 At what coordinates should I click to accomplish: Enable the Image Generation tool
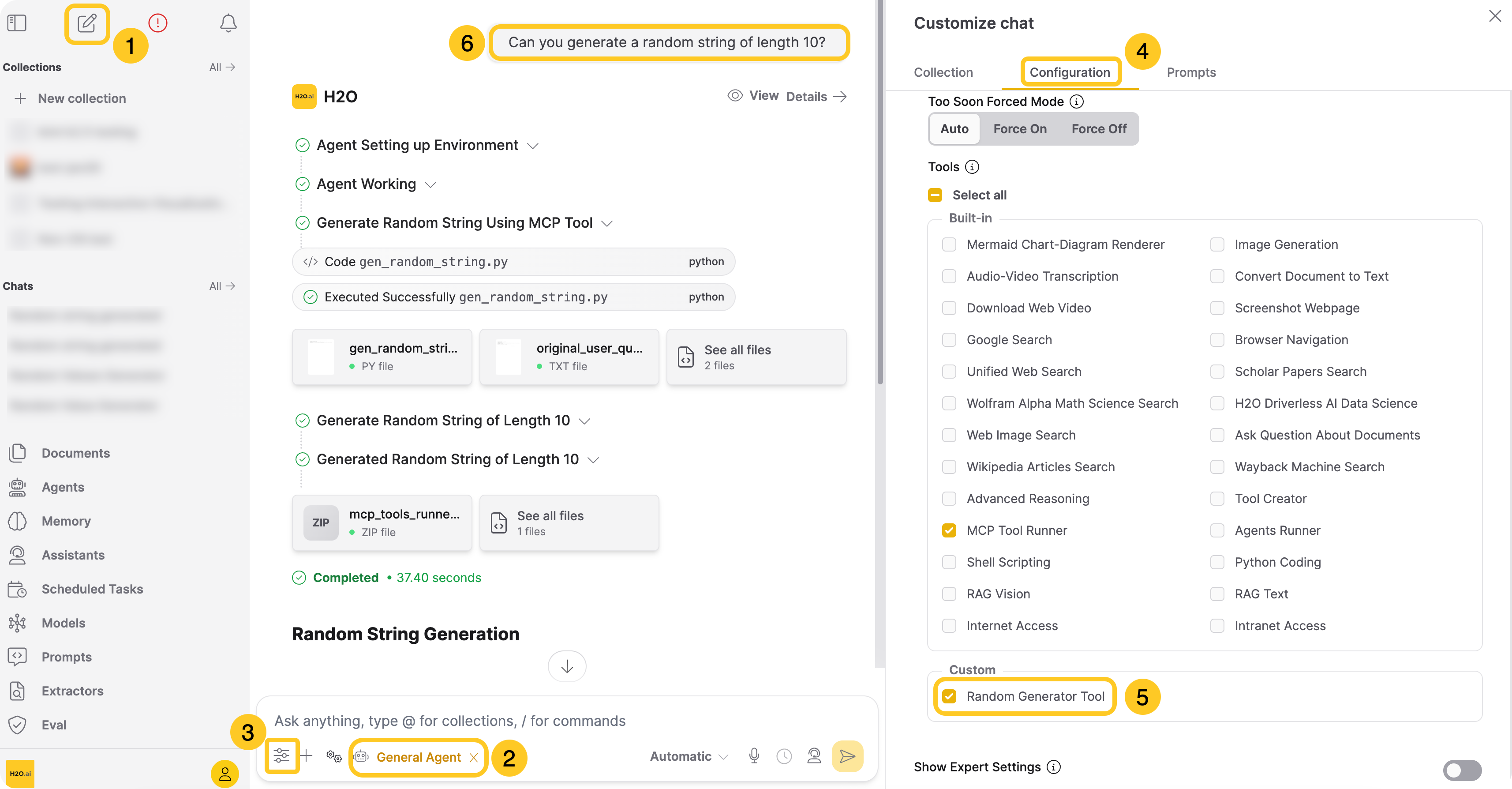1217,244
